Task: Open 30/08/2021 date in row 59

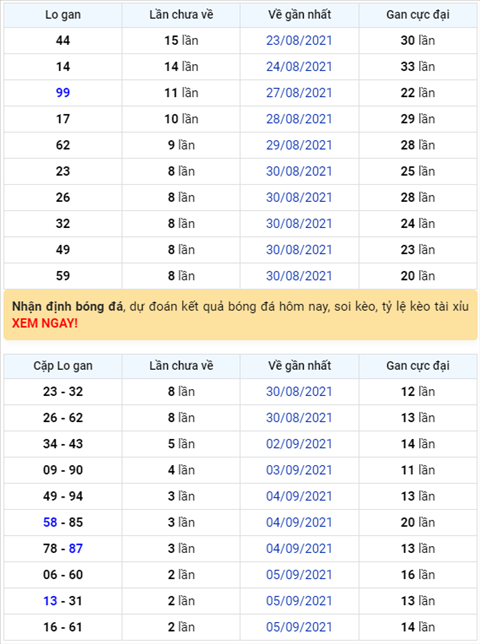Action: (x=299, y=276)
